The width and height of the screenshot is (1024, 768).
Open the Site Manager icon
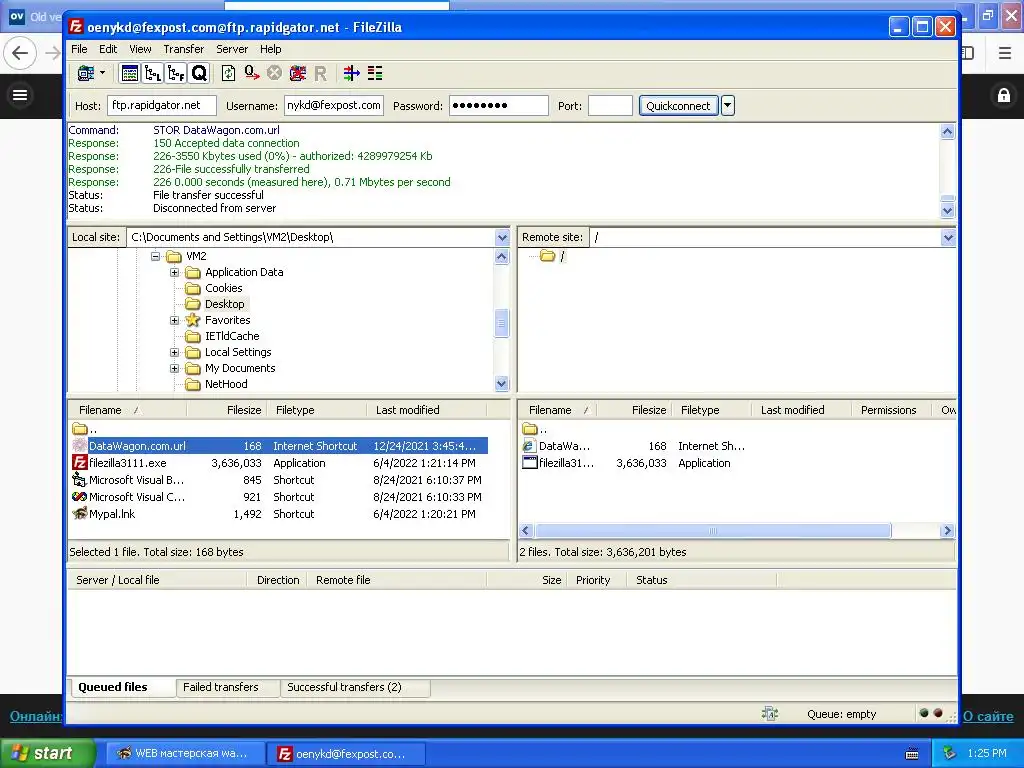pos(86,73)
